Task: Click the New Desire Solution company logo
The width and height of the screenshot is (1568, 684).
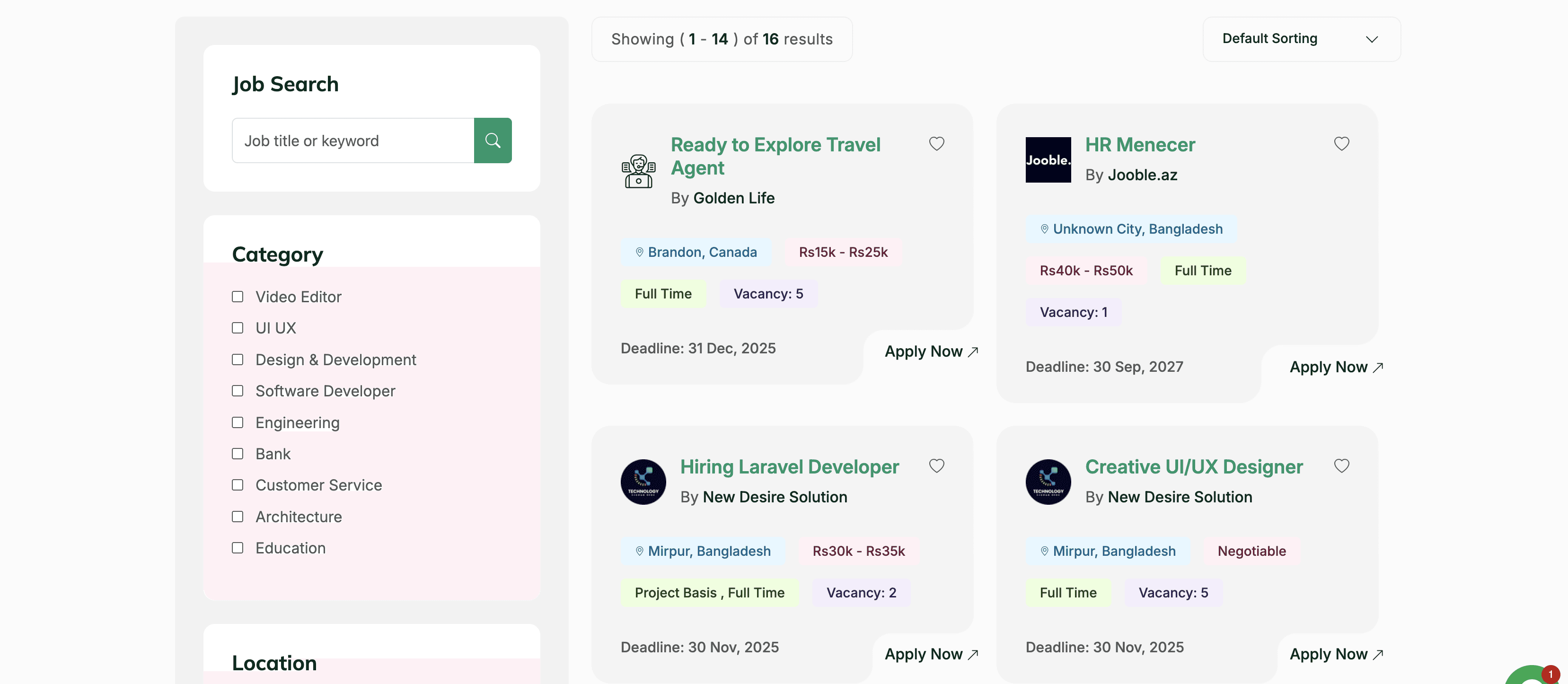Action: 643,482
